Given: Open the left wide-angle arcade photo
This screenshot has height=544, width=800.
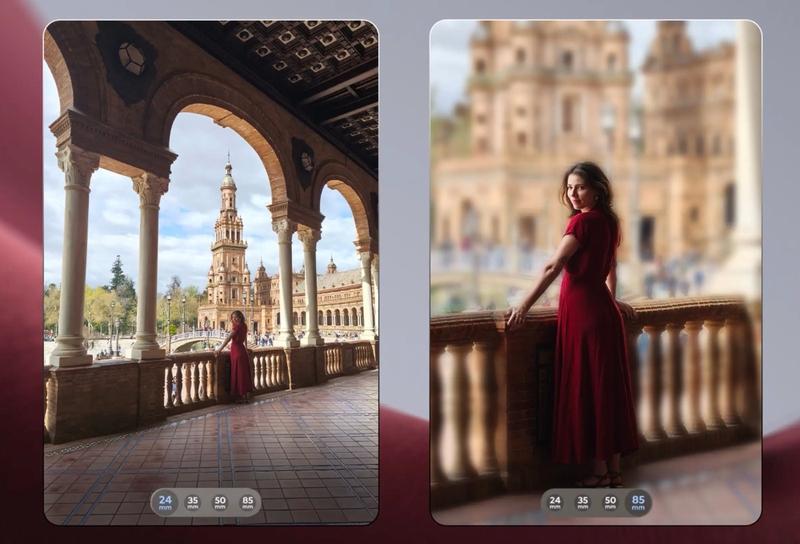Looking at the screenshot, I should [x=211, y=273].
